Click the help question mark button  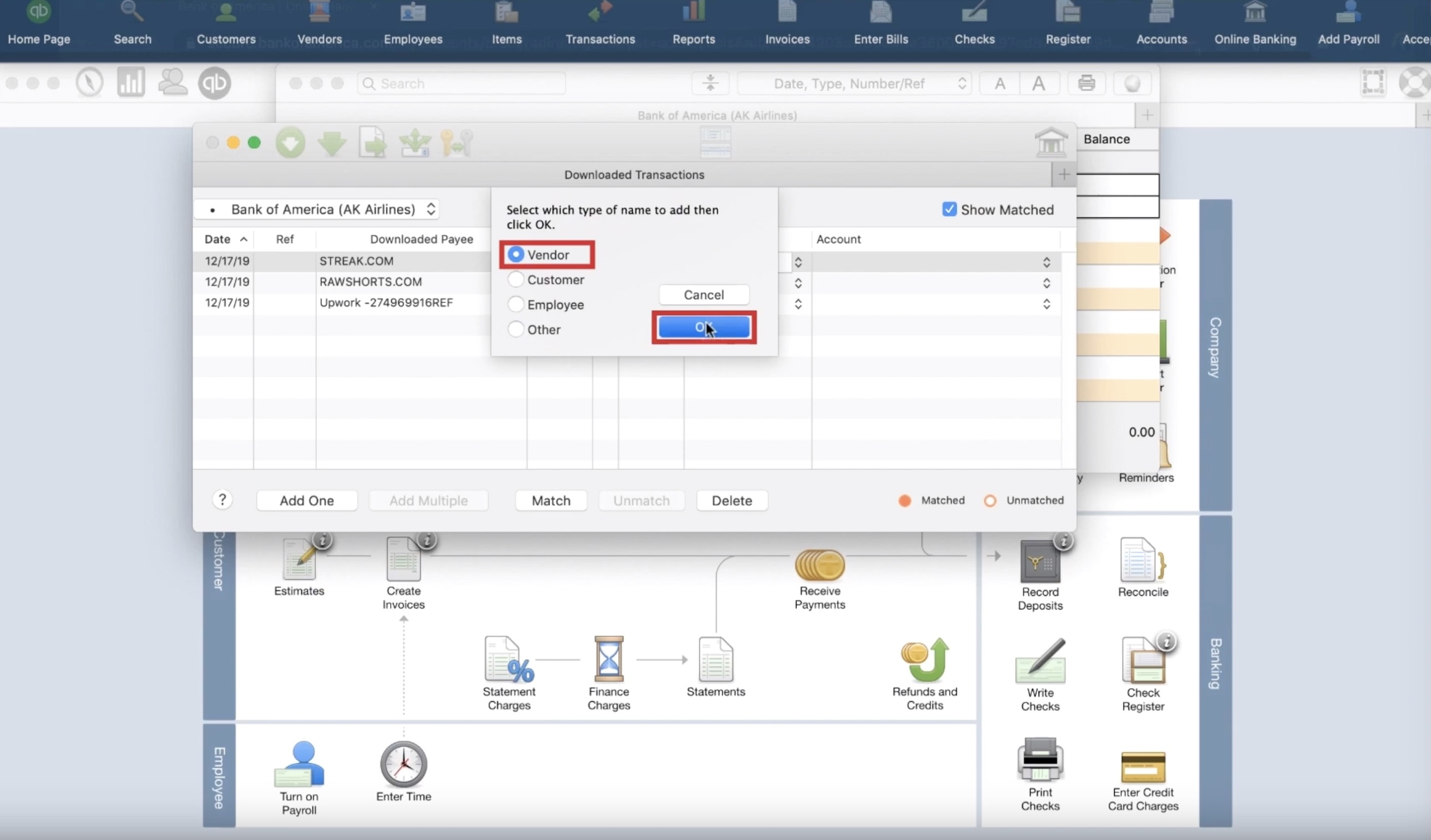pyautogui.click(x=222, y=500)
